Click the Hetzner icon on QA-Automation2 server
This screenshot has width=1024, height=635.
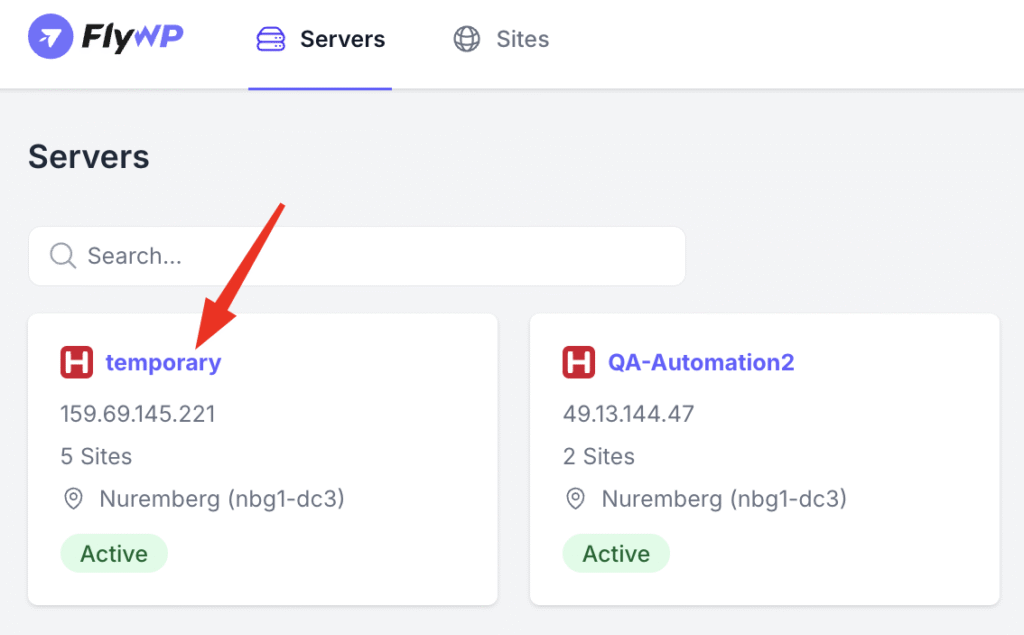(579, 363)
